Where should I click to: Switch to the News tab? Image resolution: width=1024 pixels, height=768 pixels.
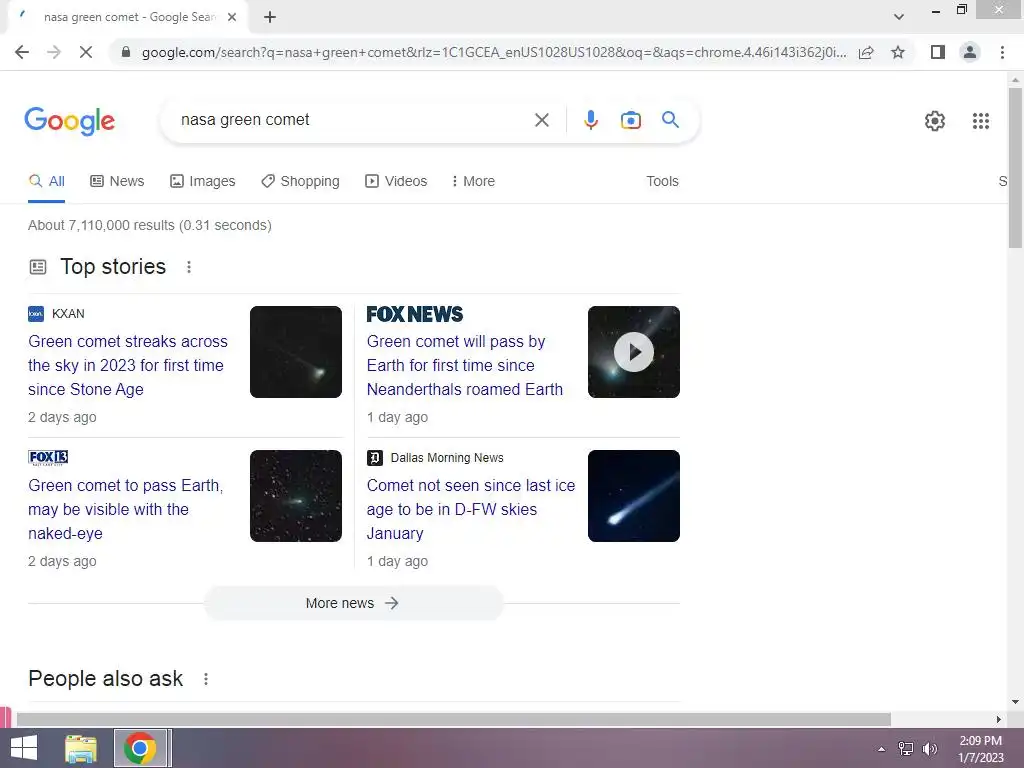click(x=117, y=181)
